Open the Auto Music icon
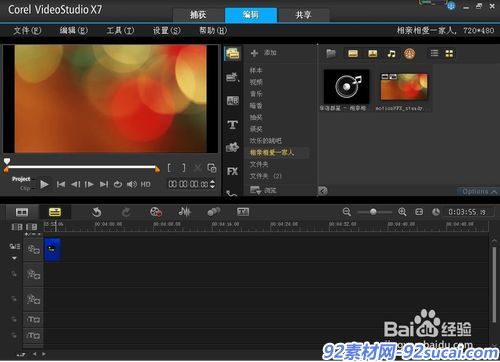 click(x=214, y=212)
